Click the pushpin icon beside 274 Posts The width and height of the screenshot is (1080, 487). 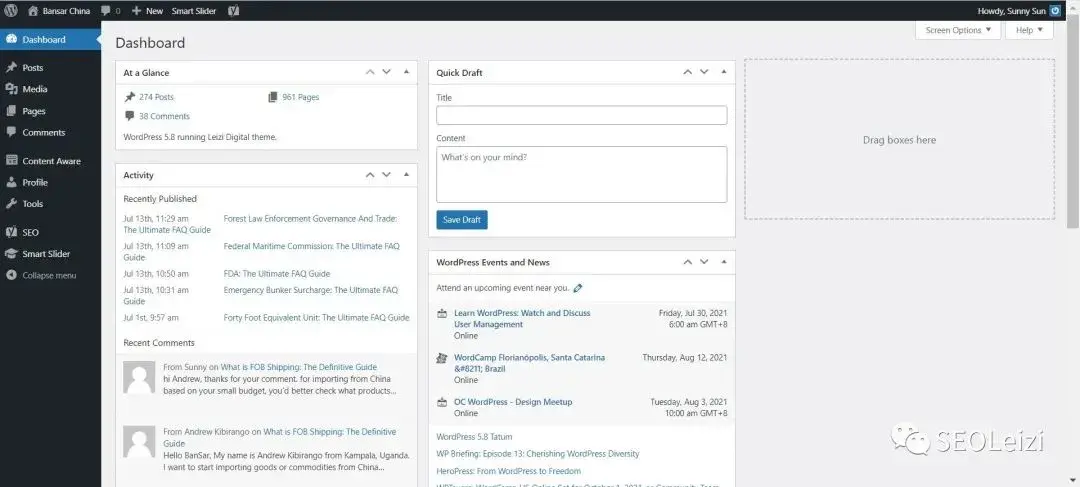click(129, 97)
